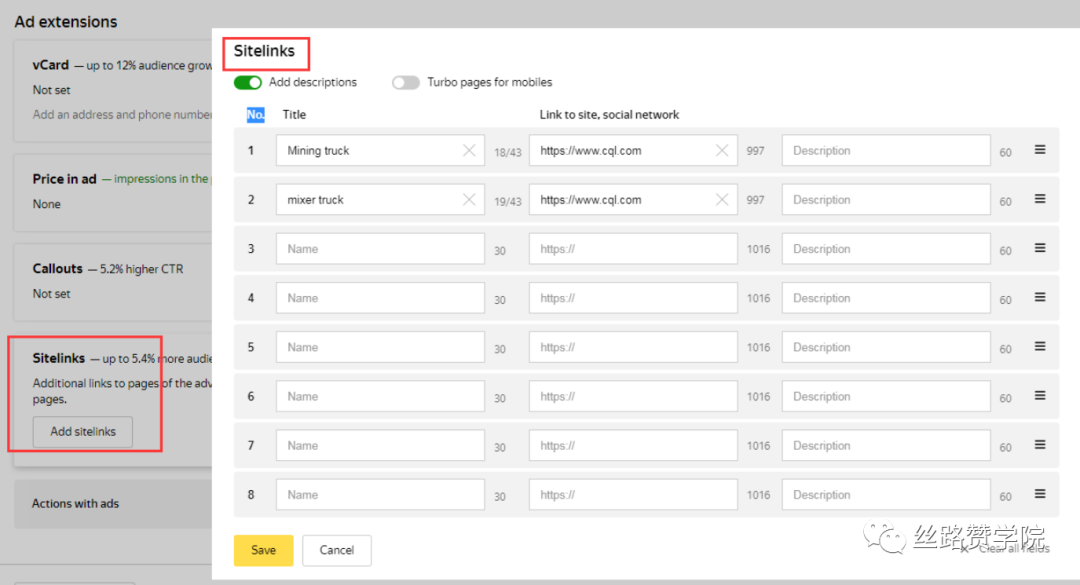
Task: Toggle descriptions off for sitelinks
Action: coord(248,82)
